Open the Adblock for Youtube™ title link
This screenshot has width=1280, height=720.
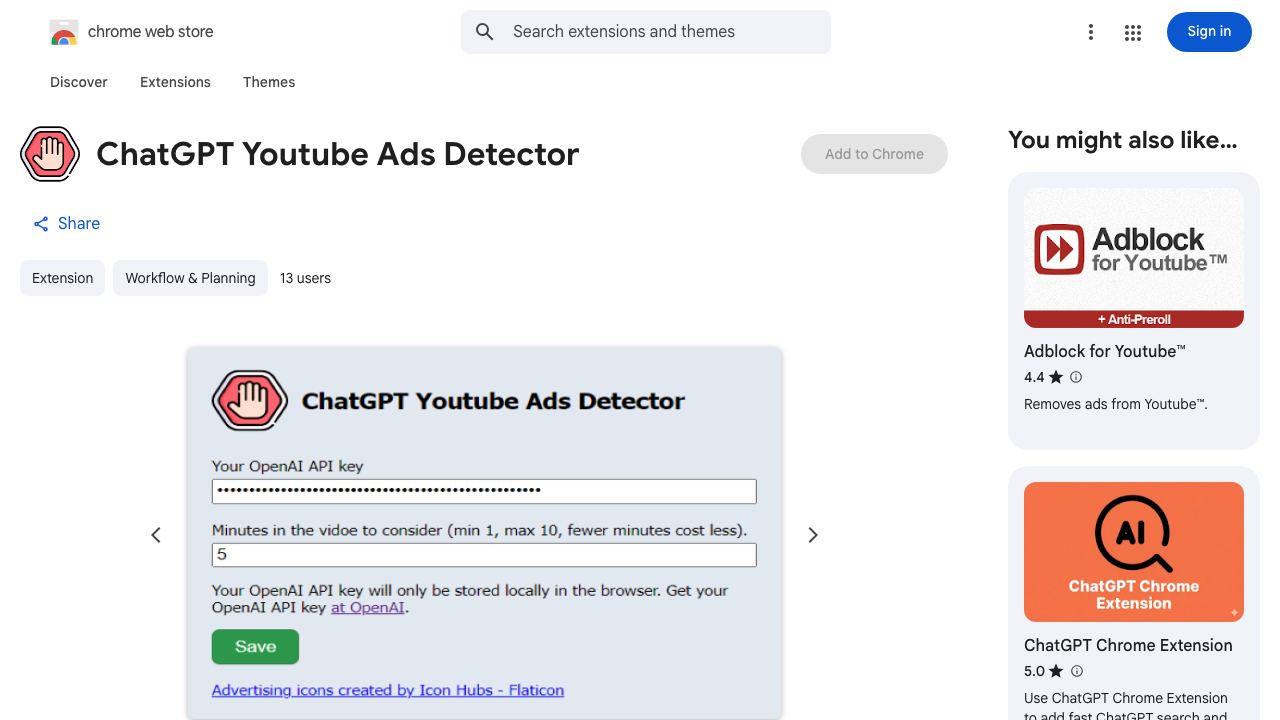(1105, 351)
